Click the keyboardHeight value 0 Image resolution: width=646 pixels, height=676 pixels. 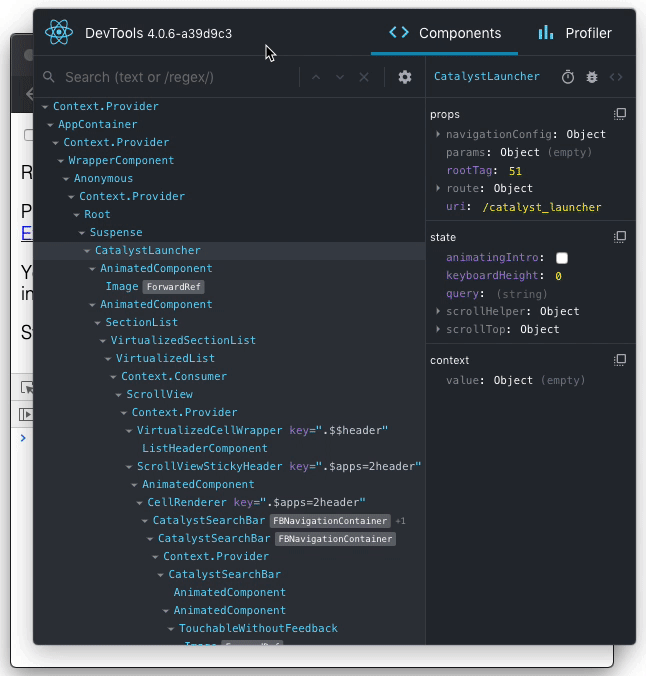[558, 276]
